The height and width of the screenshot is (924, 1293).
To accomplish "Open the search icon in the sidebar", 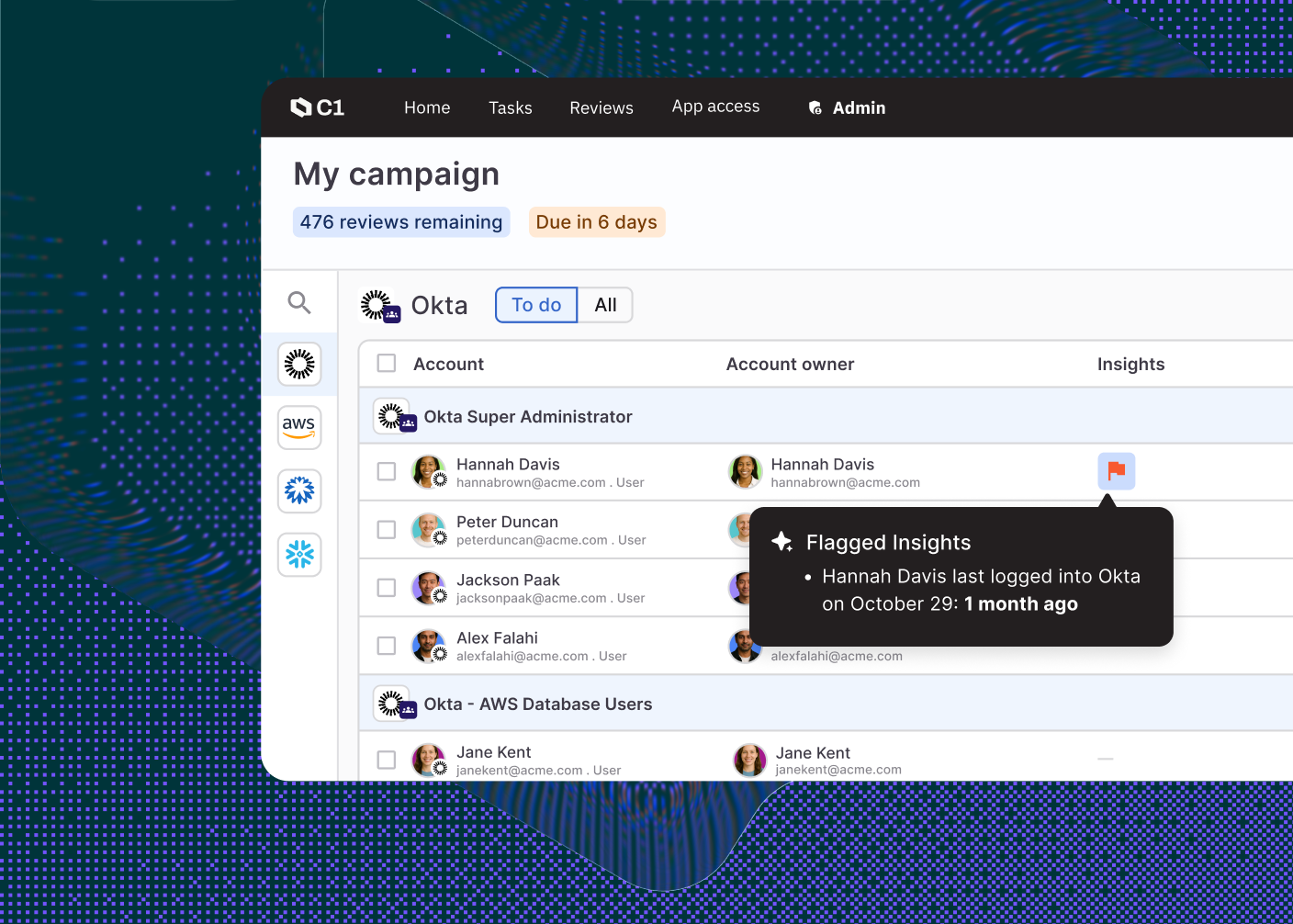I will tap(299, 302).
